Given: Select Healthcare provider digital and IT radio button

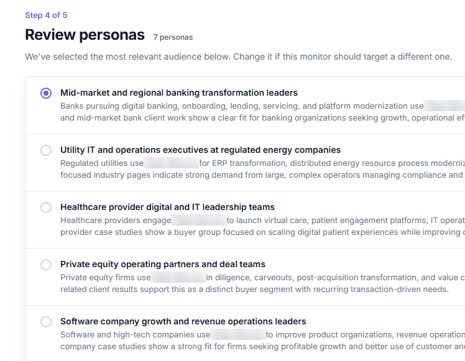Looking at the screenshot, I should (x=46, y=207).
